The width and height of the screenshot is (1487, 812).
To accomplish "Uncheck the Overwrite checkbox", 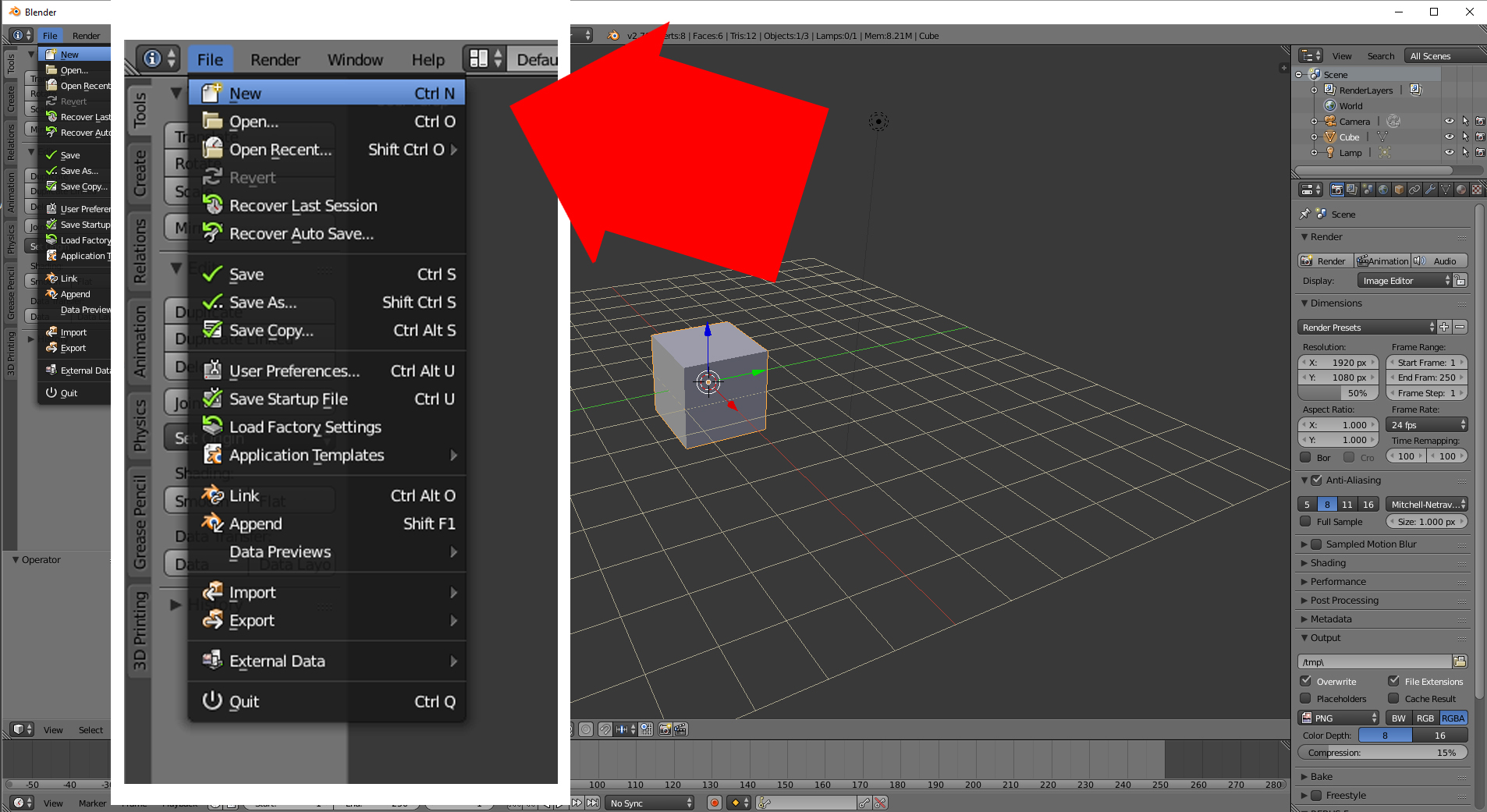I will tap(1305, 681).
